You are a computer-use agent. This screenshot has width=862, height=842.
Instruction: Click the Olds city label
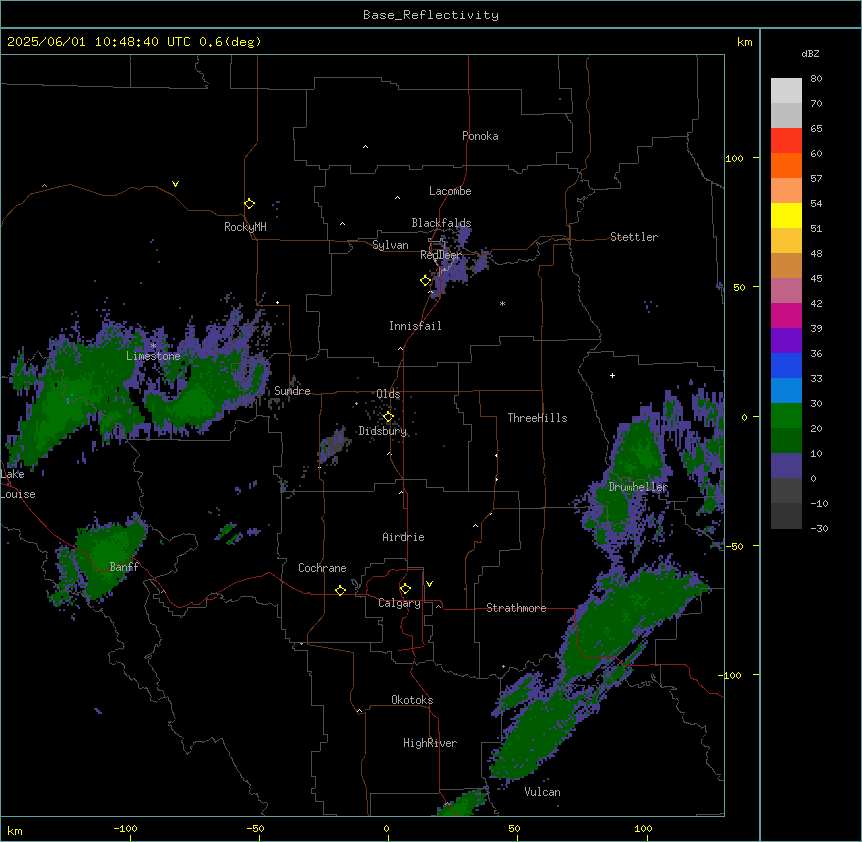[388, 394]
